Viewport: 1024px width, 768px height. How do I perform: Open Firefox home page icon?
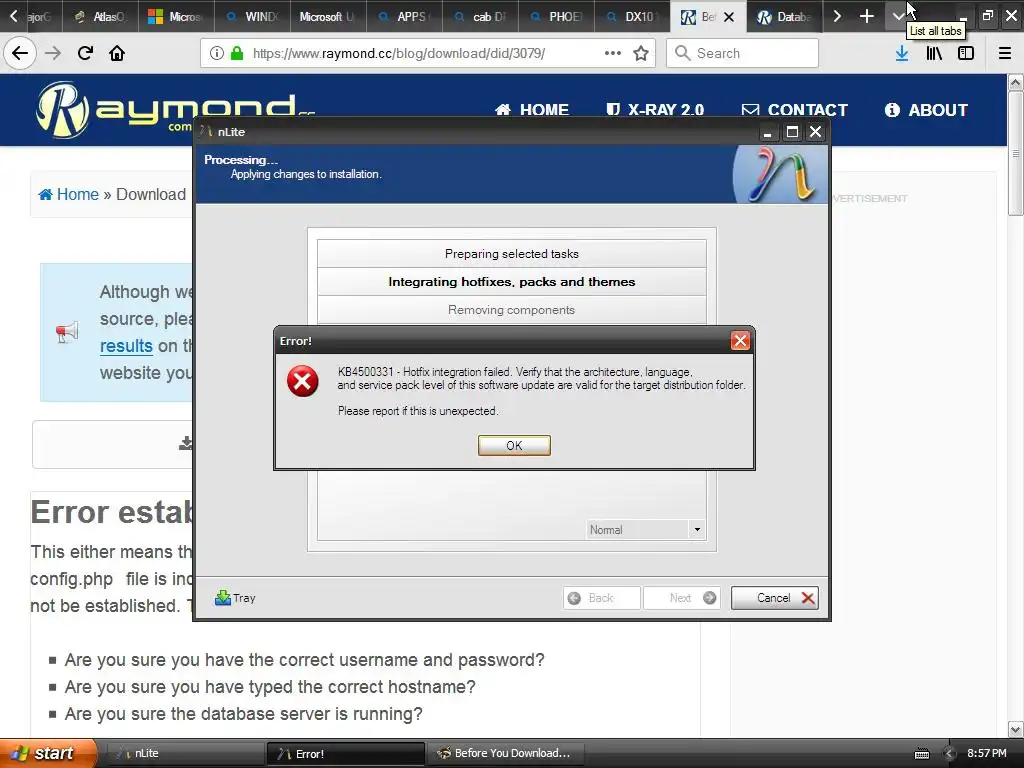click(117, 53)
